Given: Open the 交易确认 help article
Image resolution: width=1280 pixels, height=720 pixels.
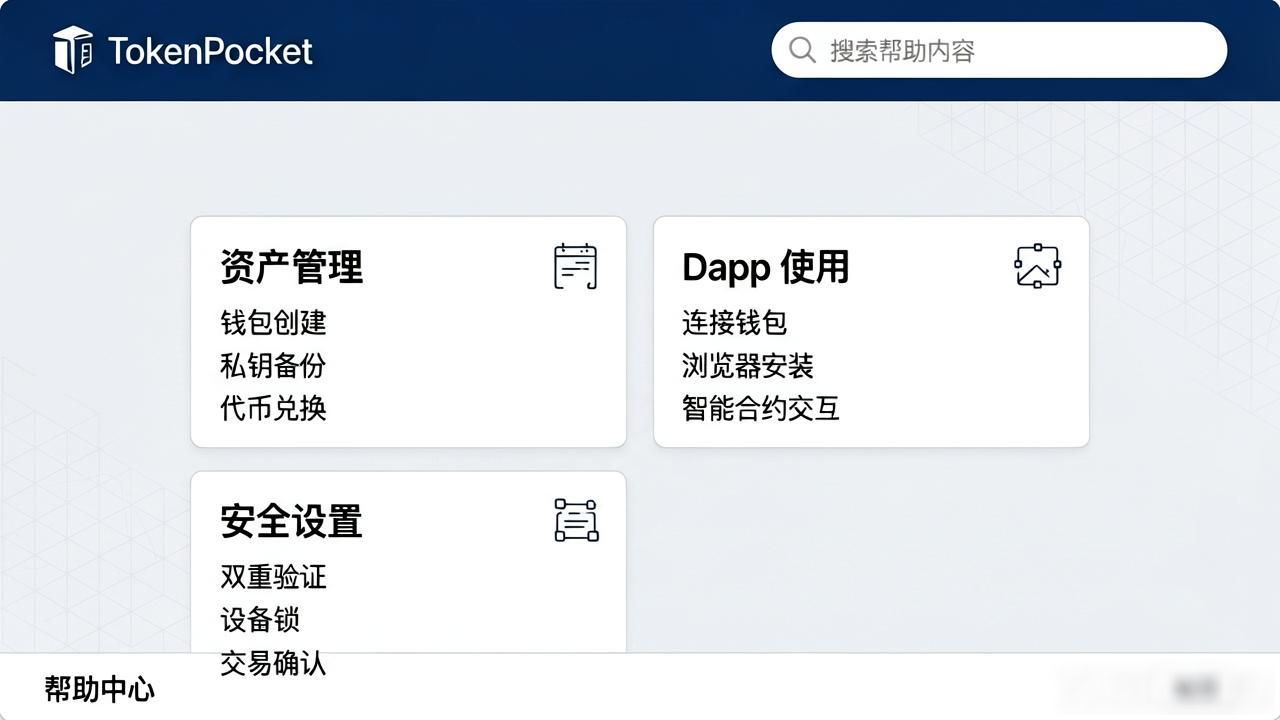Looking at the screenshot, I should point(273,664).
